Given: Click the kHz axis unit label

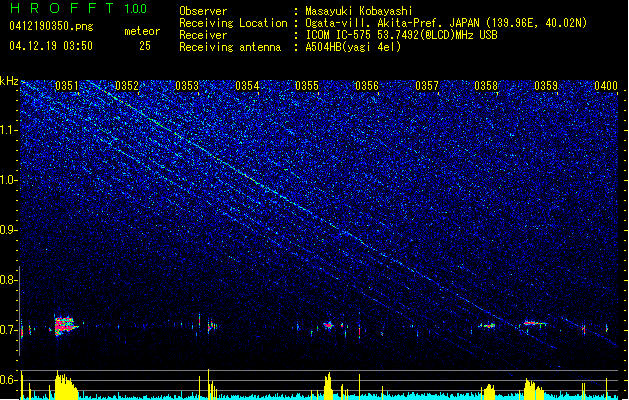Looking at the screenshot, I should [x=9, y=81].
